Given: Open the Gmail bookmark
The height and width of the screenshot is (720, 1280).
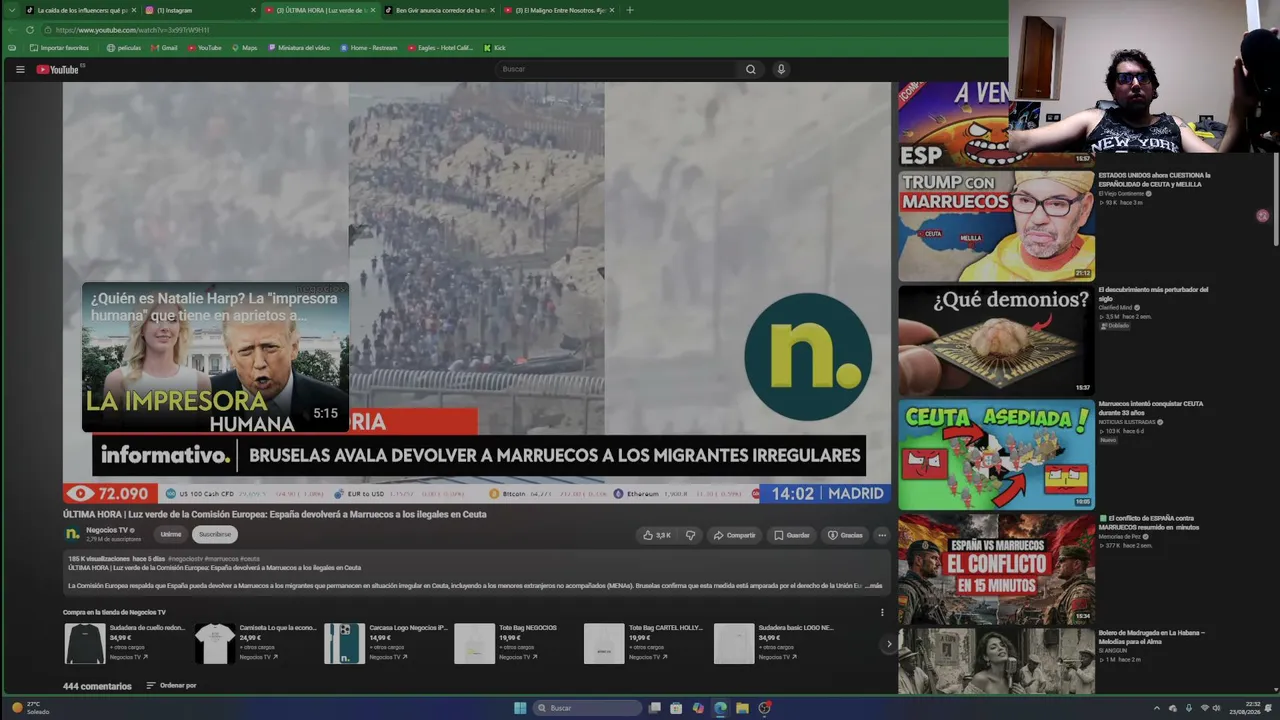Looking at the screenshot, I should tap(164, 48).
